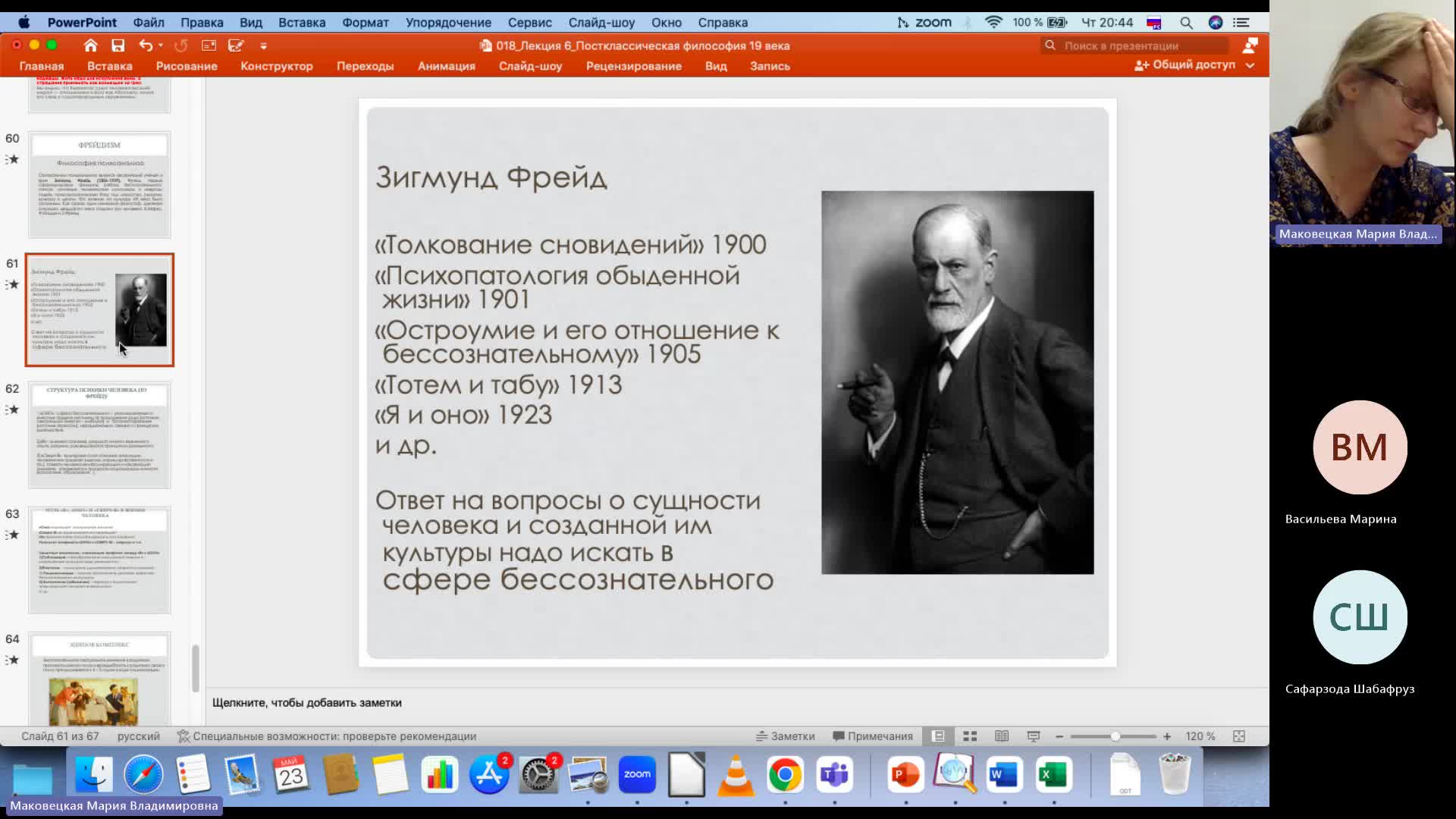
Task: Select slide 63 thumbnail
Action: [x=99, y=560]
